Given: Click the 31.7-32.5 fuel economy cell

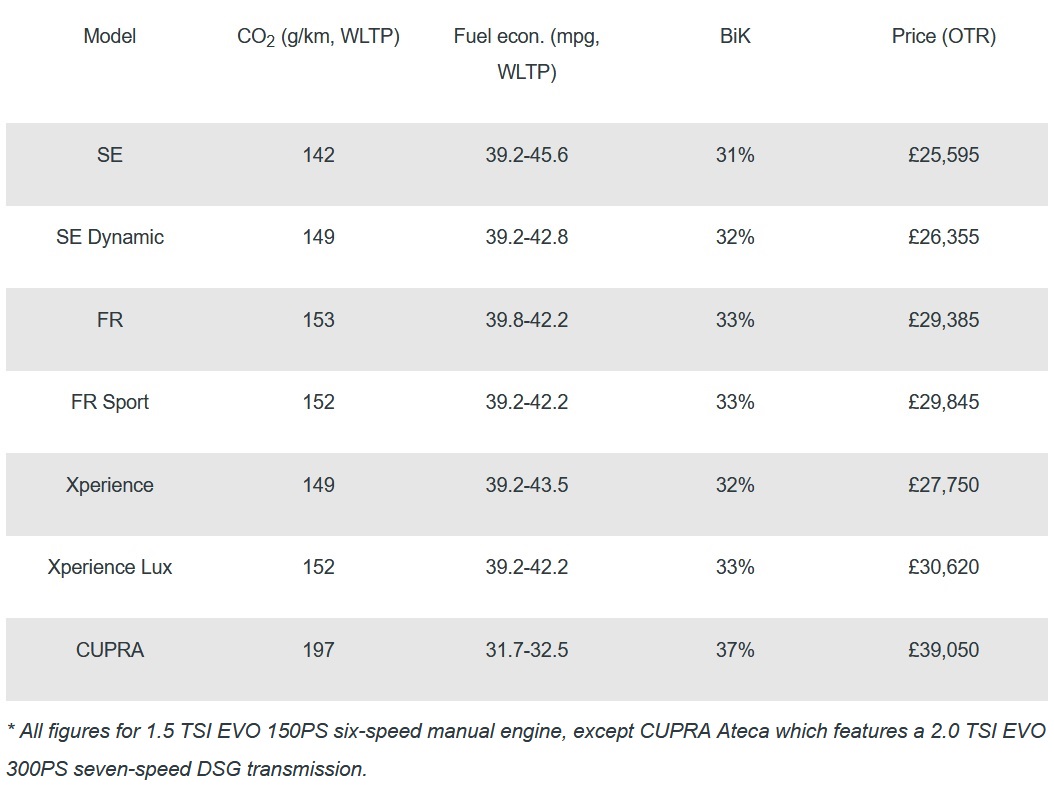Looking at the screenshot, I should 526,650.
